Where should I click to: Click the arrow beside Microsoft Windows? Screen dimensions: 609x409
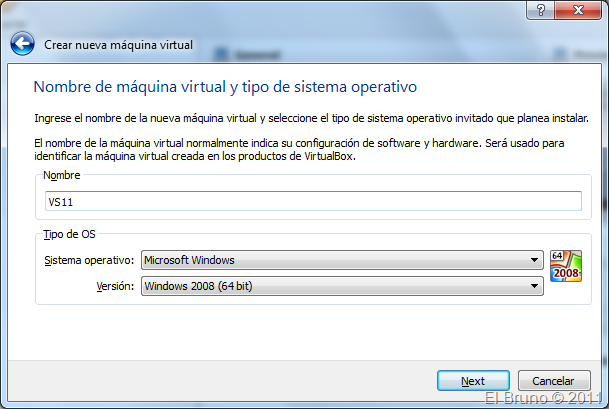pyautogui.click(x=535, y=261)
